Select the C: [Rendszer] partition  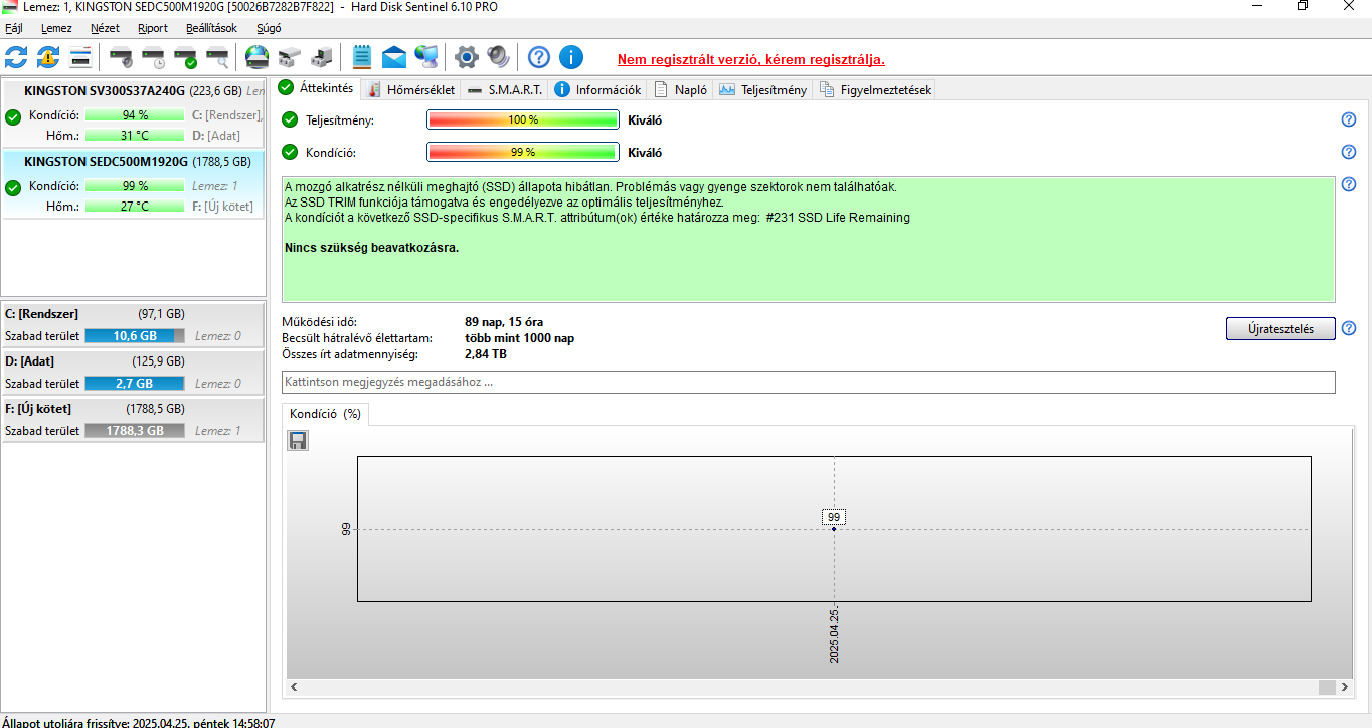tap(134, 325)
